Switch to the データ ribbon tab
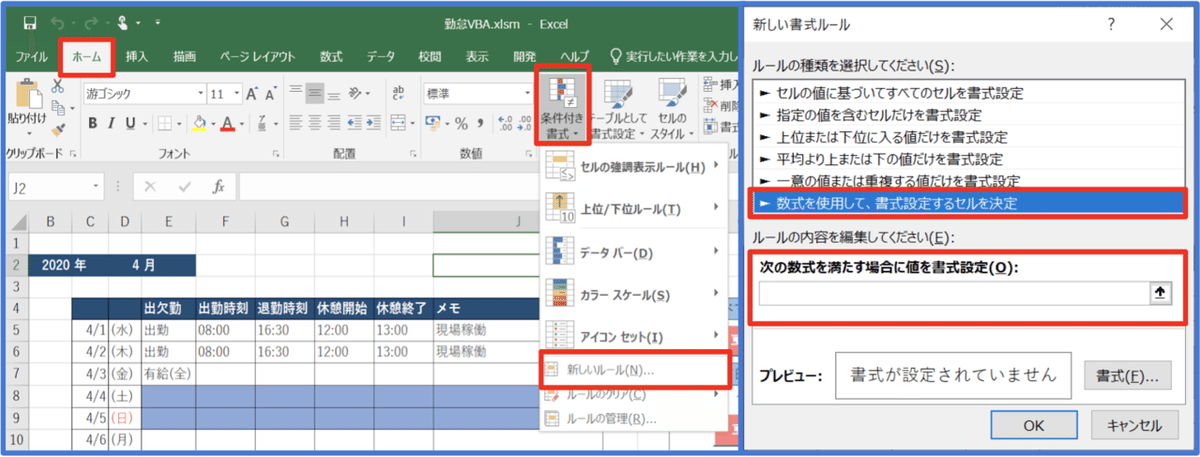 380,56
